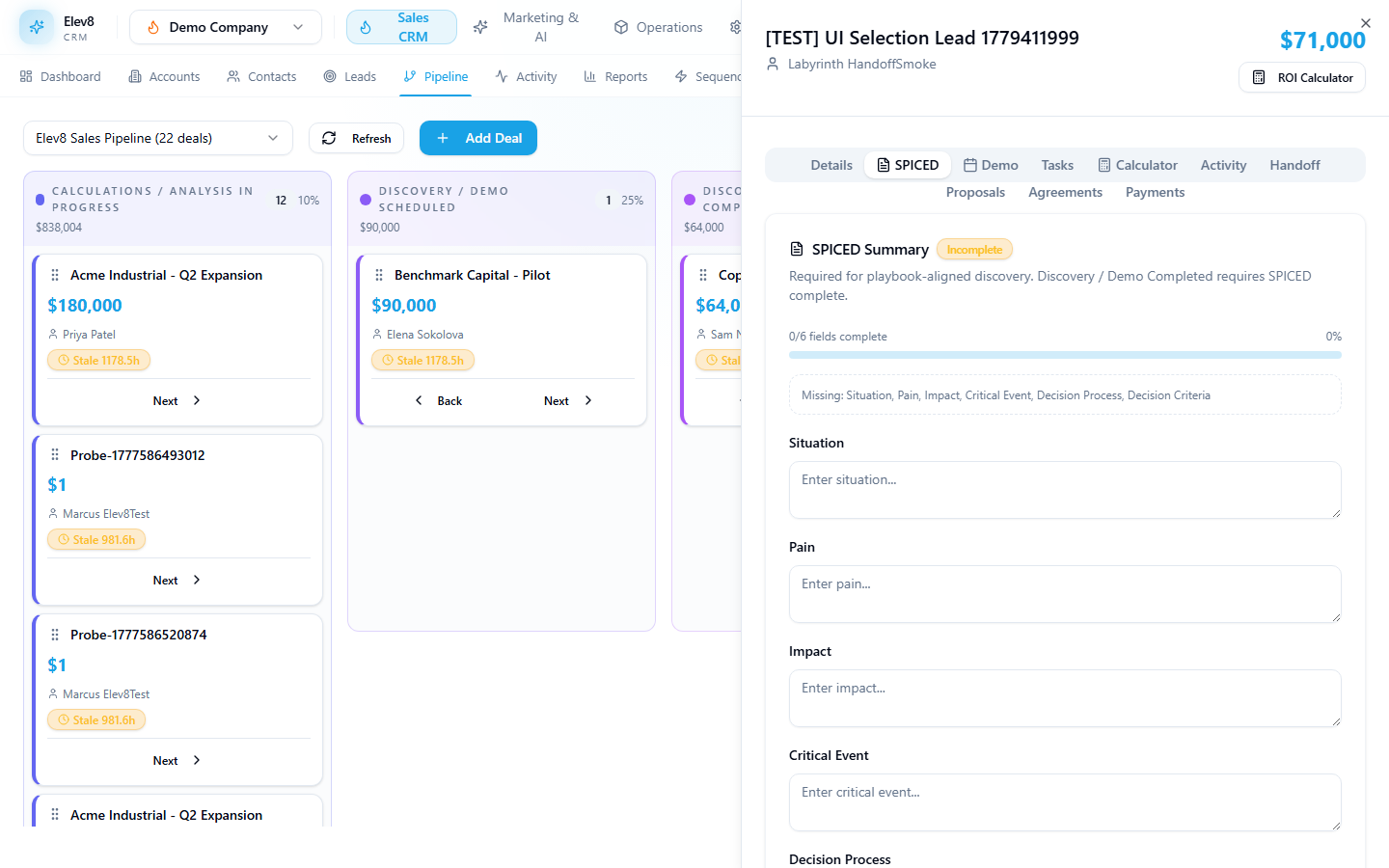This screenshot has width=1389, height=868.
Task: Click into the Pain text field
Action: tap(1065, 594)
